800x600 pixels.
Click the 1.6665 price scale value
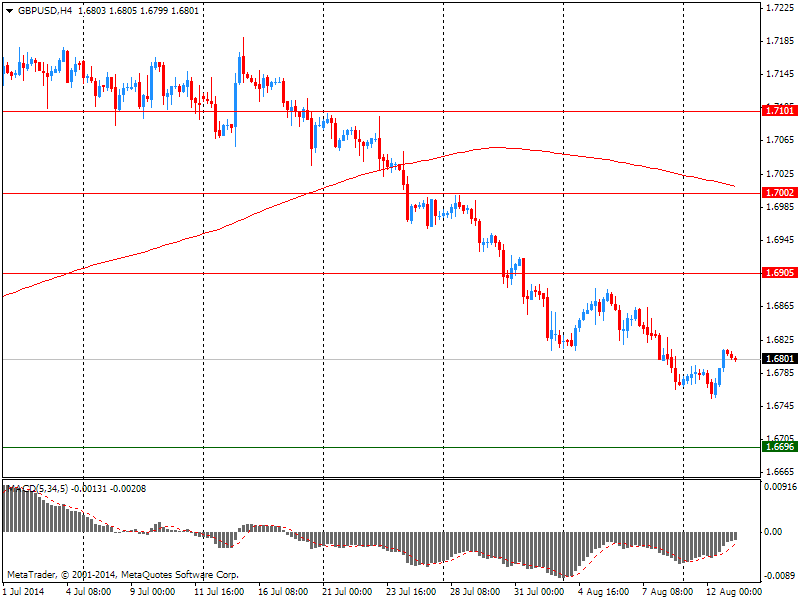coord(781,472)
